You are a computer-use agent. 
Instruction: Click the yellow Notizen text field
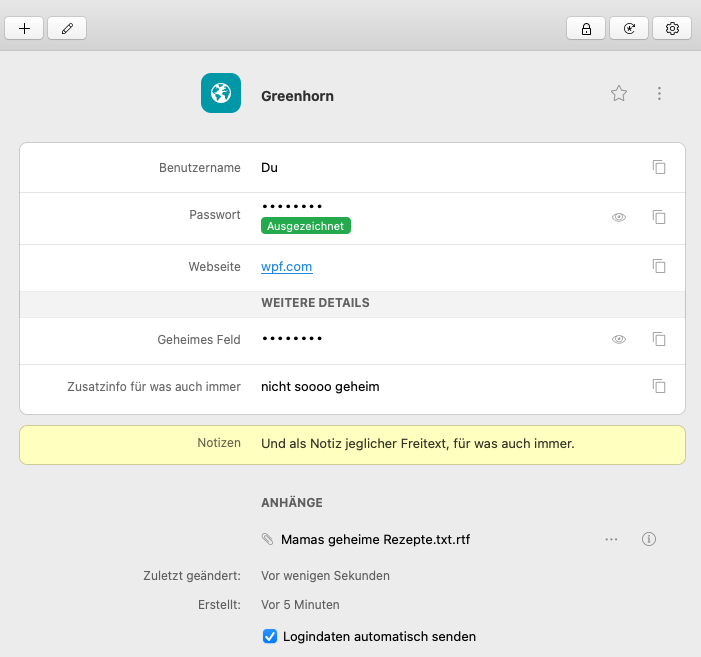pyautogui.click(x=418, y=443)
